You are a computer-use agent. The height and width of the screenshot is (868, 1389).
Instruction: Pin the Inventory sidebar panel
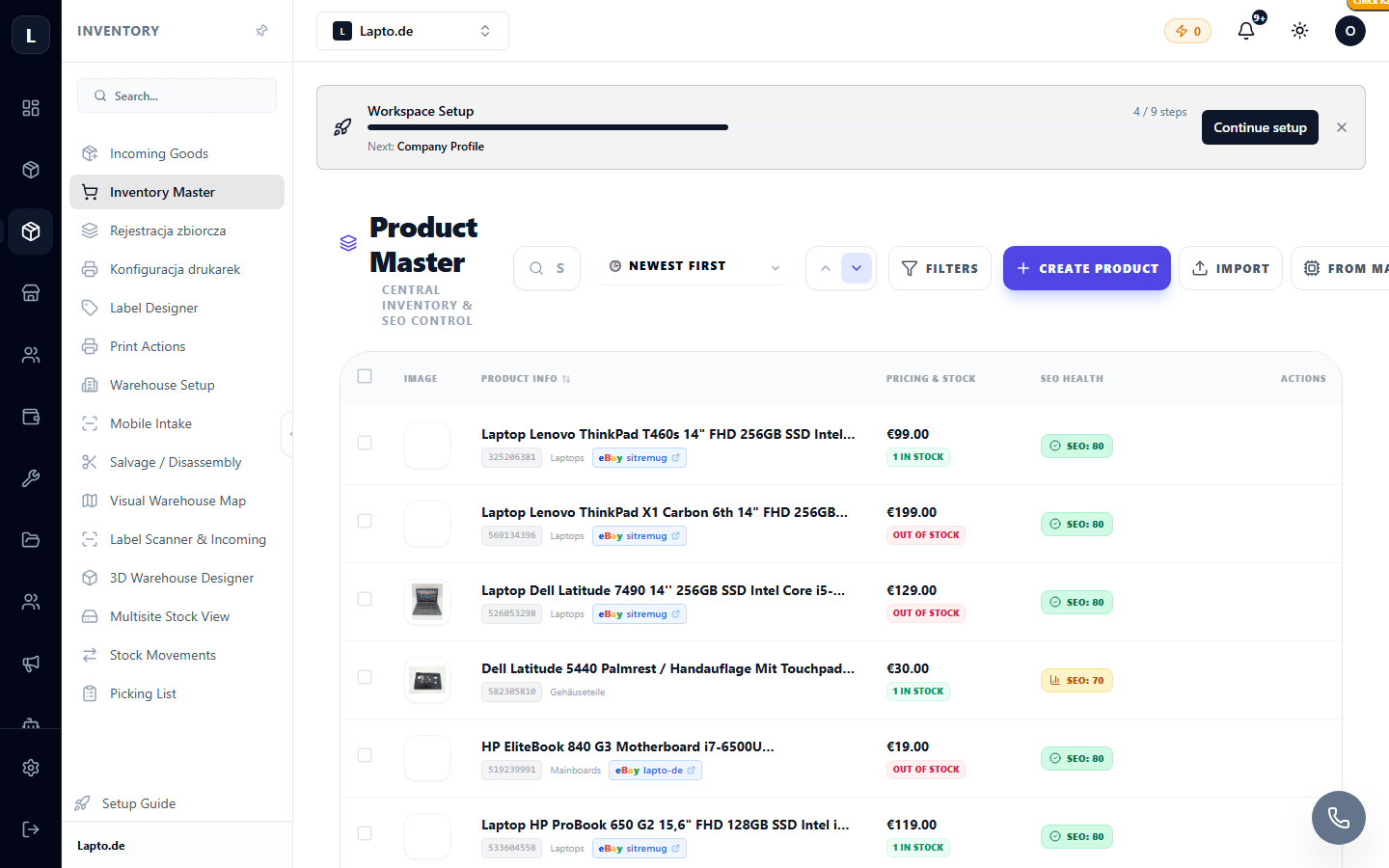(x=261, y=31)
